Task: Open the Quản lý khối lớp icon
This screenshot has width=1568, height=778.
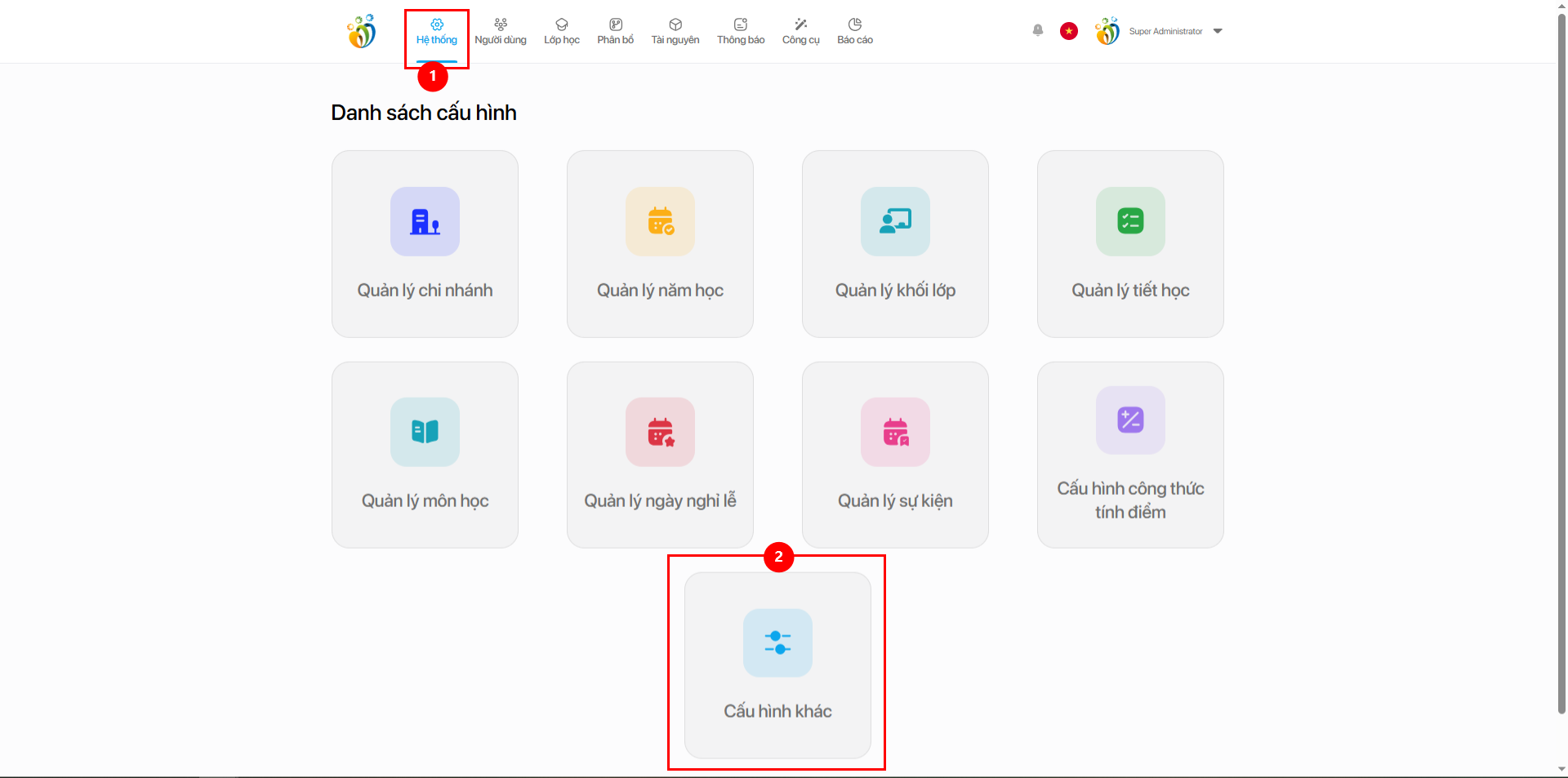Action: pos(895,221)
